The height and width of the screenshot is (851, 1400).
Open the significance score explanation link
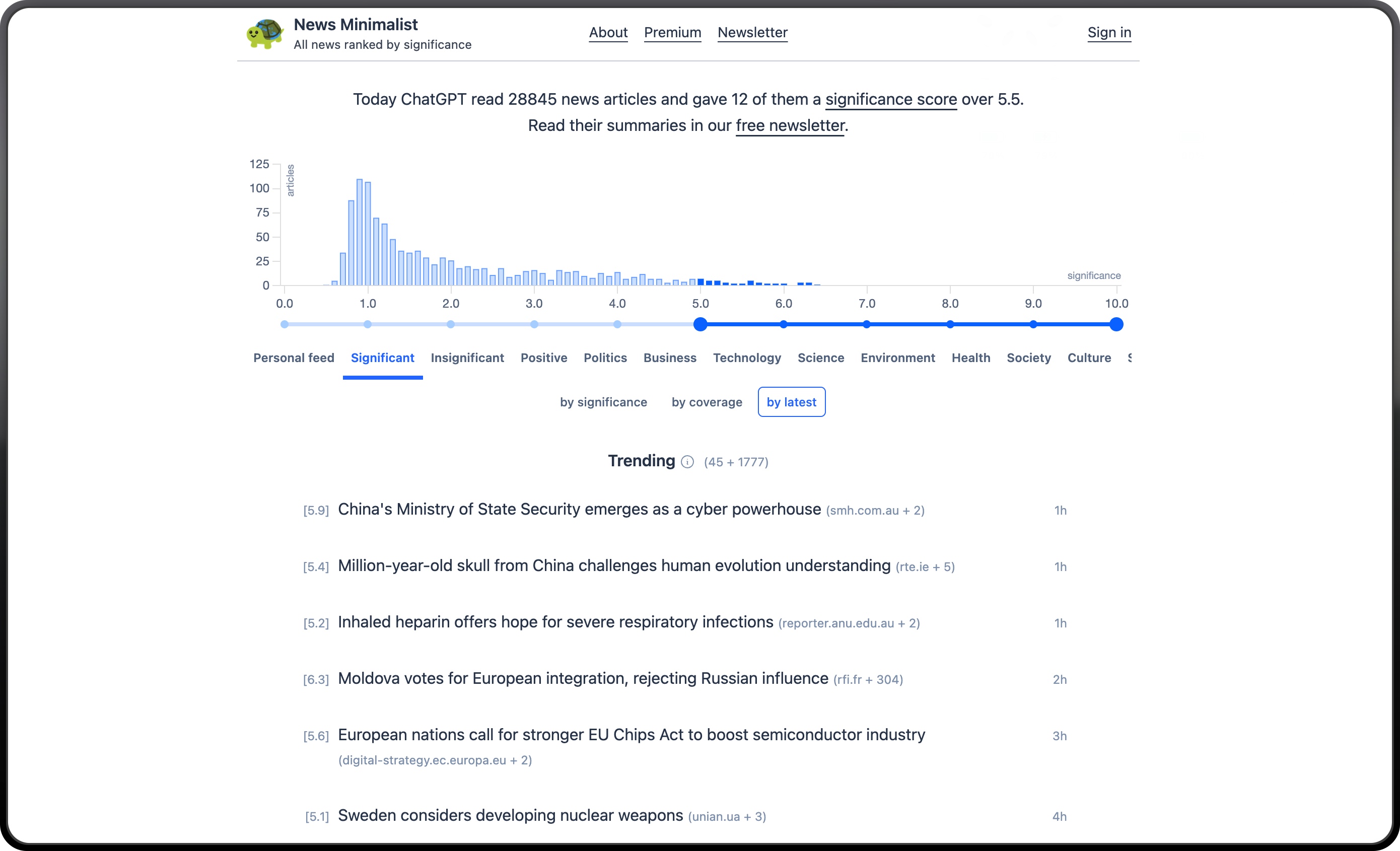tap(890, 99)
